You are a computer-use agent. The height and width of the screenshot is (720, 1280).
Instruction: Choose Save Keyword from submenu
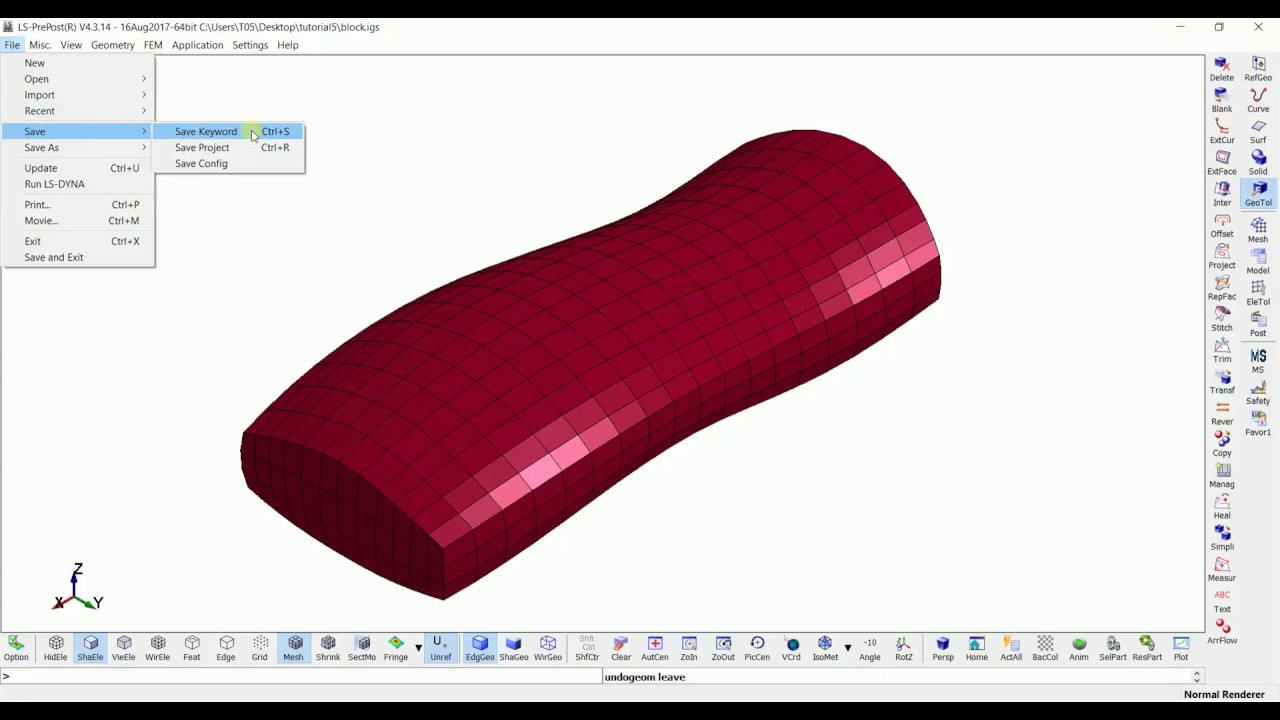(x=229, y=131)
